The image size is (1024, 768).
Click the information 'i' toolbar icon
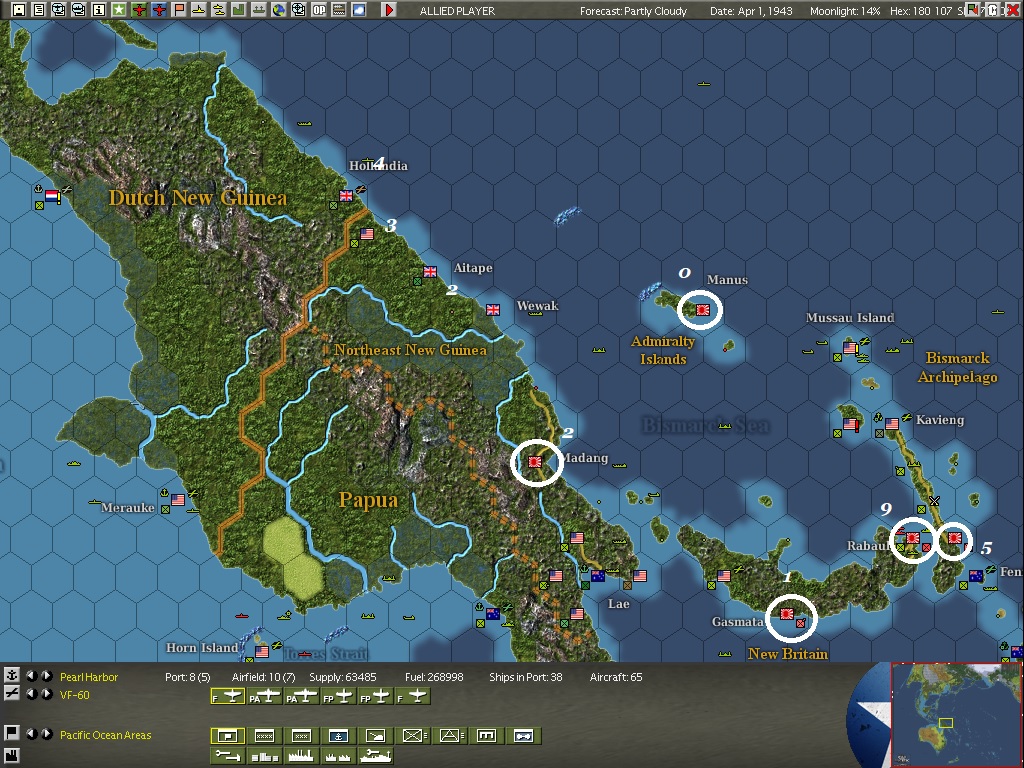tap(99, 9)
